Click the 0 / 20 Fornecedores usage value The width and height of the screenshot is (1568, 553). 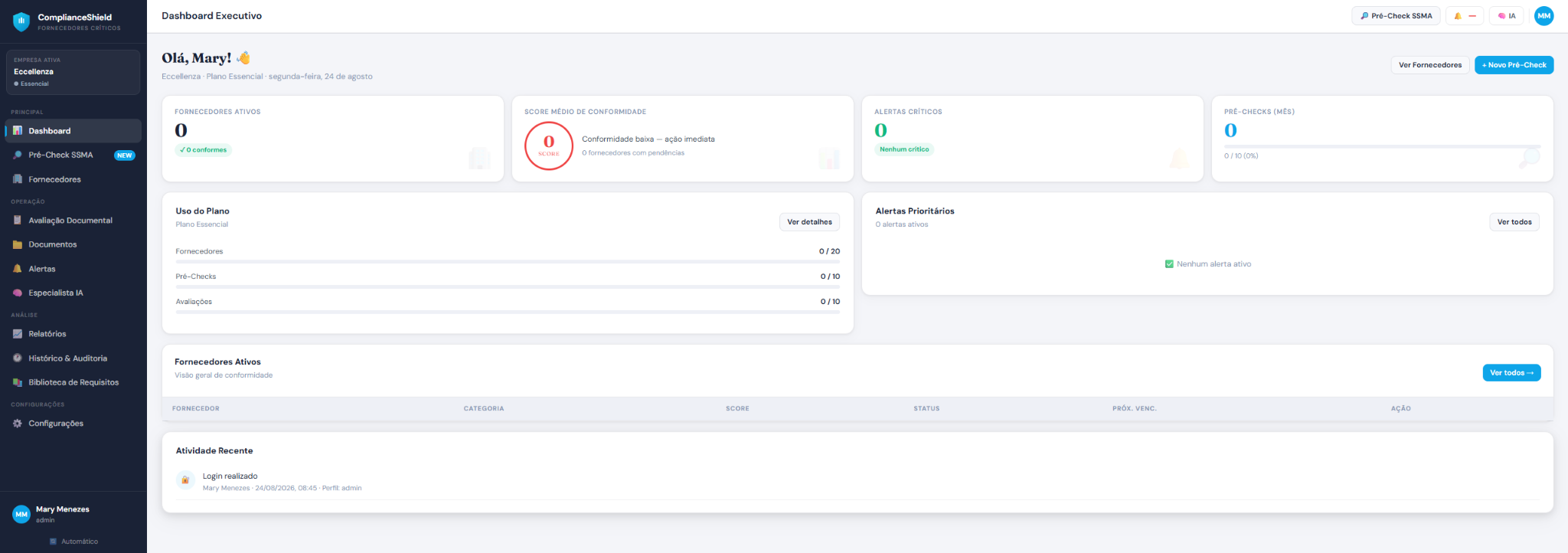pyautogui.click(x=829, y=251)
